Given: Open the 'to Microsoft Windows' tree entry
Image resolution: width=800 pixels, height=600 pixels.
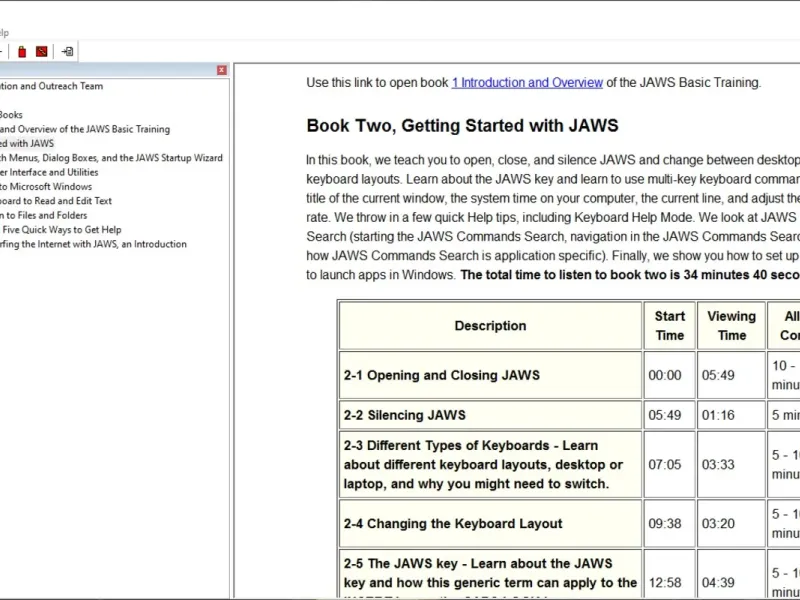Looking at the screenshot, I should point(46,186).
